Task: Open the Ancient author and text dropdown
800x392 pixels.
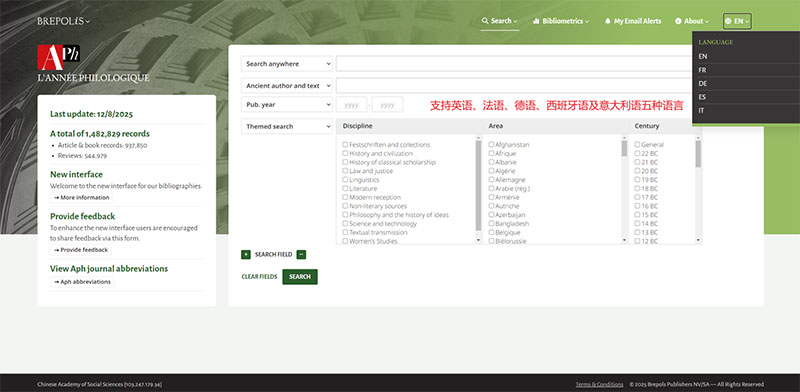Action: pyautogui.click(x=287, y=85)
